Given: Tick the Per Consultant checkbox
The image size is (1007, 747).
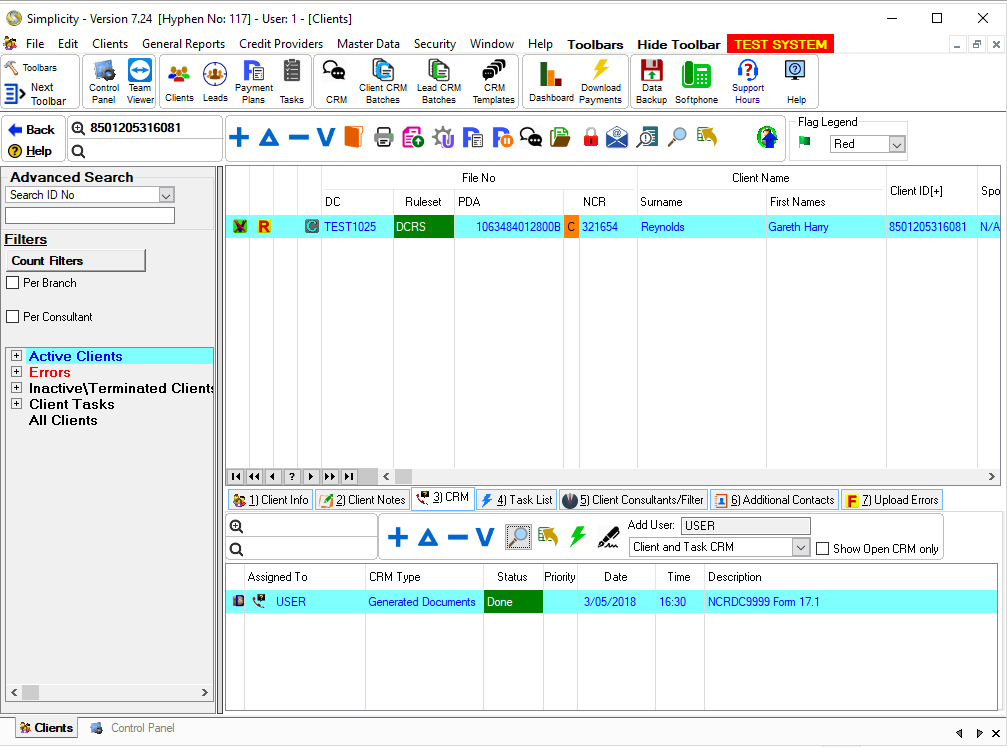Looking at the screenshot, I should coord(13,317).
